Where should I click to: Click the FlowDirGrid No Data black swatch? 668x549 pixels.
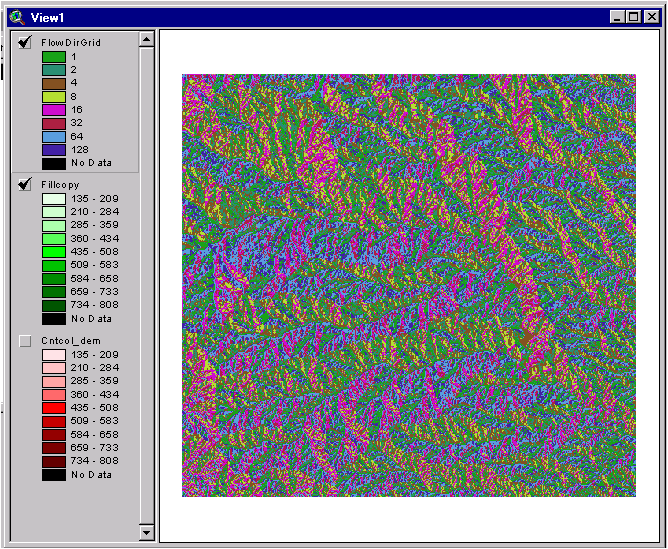click(x=53, y=161)
